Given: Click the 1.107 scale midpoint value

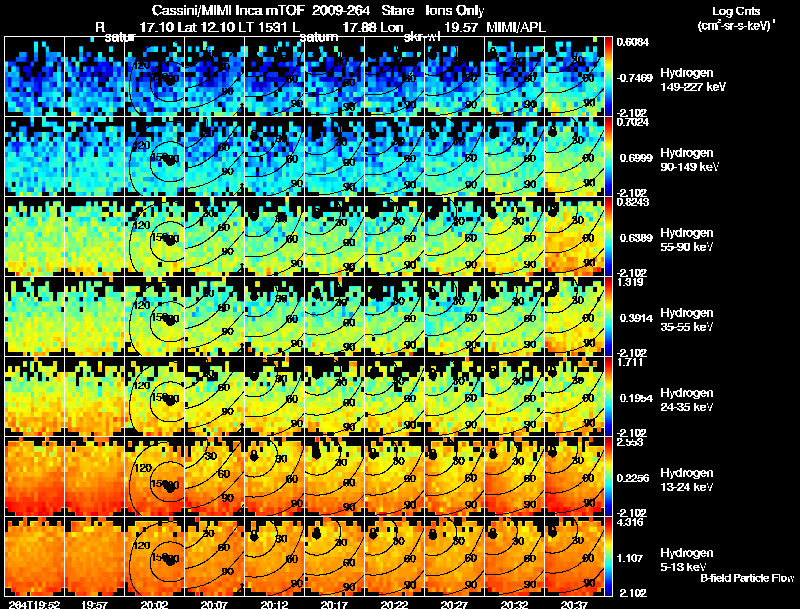Looking at the screenshot, I should [631, 559].
